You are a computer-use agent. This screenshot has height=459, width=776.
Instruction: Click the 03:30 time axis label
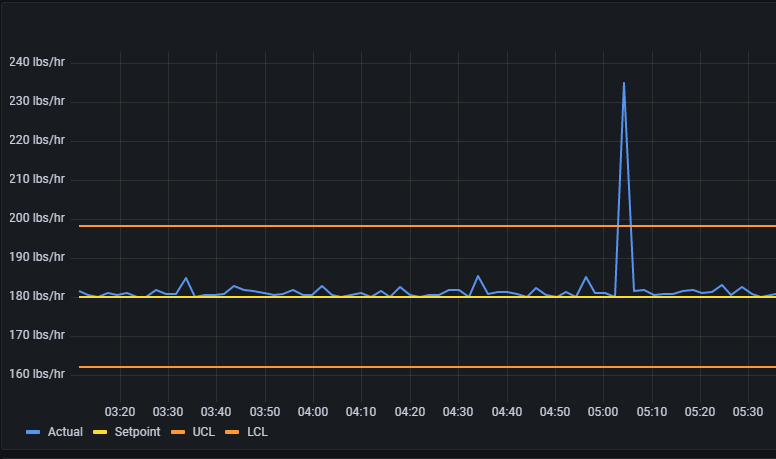pos(168,412)
